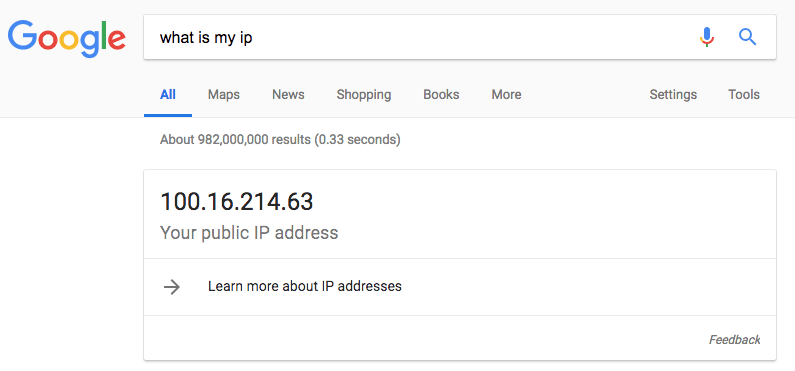The height and width of the screenshot is (371, 795).
Task: Start voice search with the microphone icon
Action: point(707,38)
